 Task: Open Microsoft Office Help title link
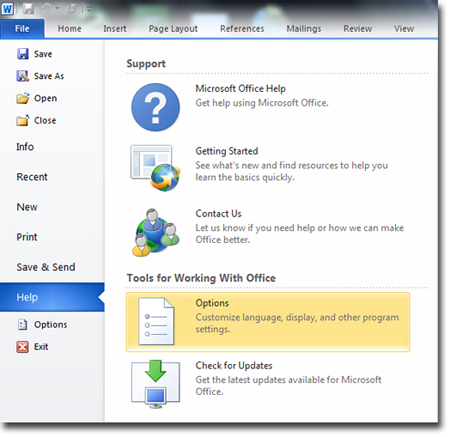(240, 89)
